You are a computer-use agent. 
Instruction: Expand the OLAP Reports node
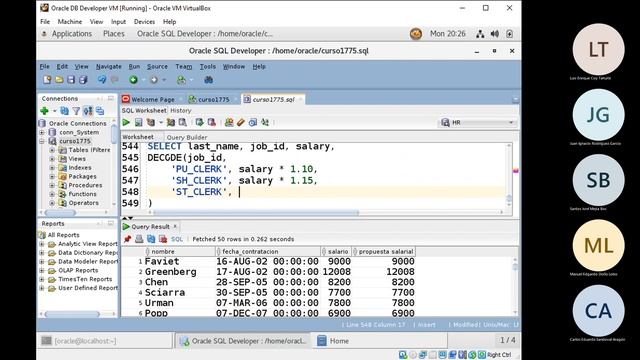(42, 270)
